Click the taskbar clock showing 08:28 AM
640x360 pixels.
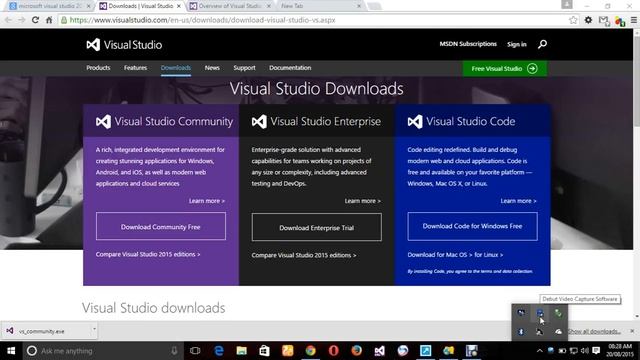tap(620, 350)
